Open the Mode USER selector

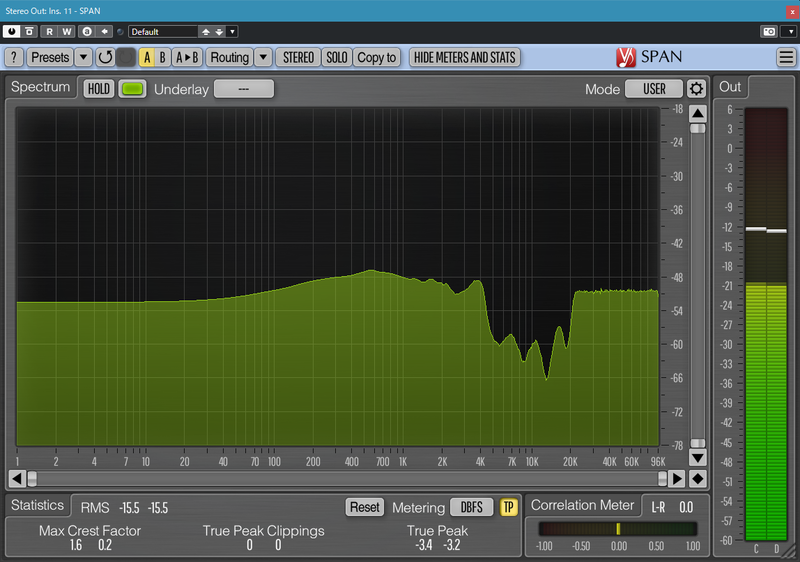(654, 89)
